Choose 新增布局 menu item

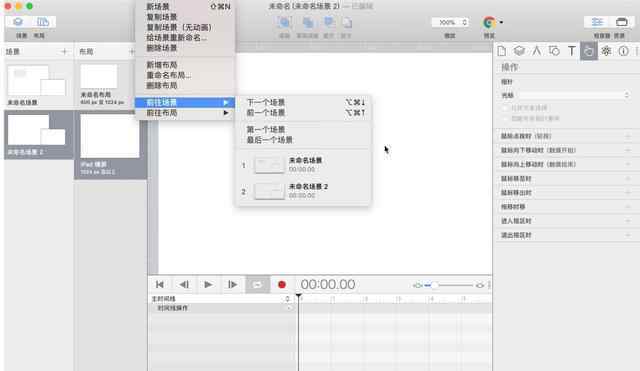point(185,65)
